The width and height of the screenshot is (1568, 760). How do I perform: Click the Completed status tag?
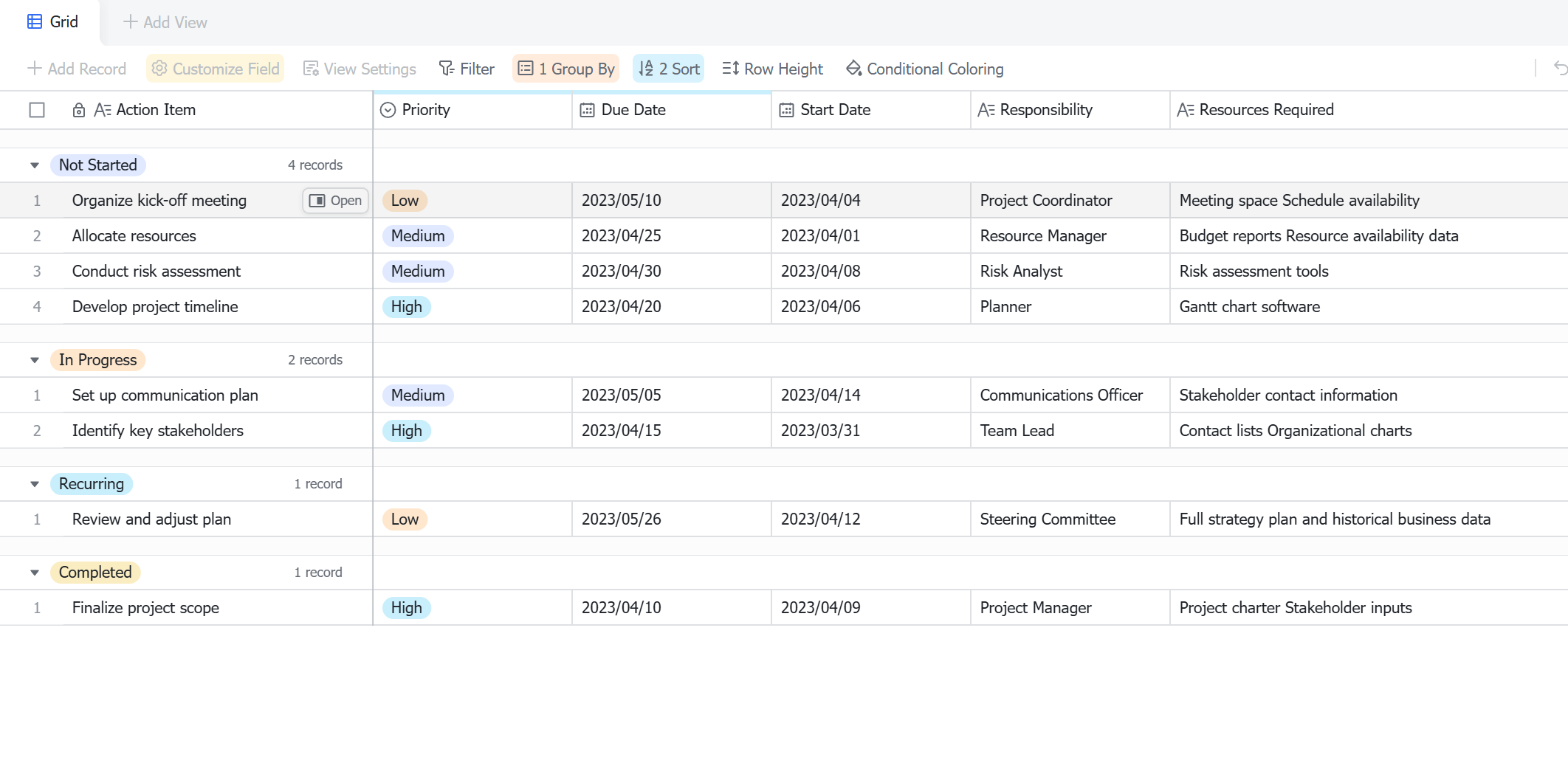pyautogui.click(x=95, y=573)
